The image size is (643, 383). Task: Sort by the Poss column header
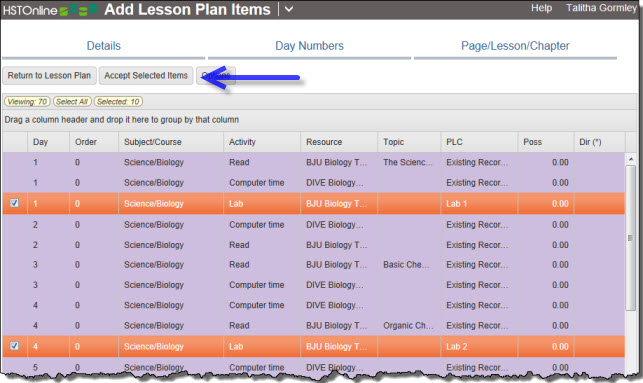pos(546,142)
